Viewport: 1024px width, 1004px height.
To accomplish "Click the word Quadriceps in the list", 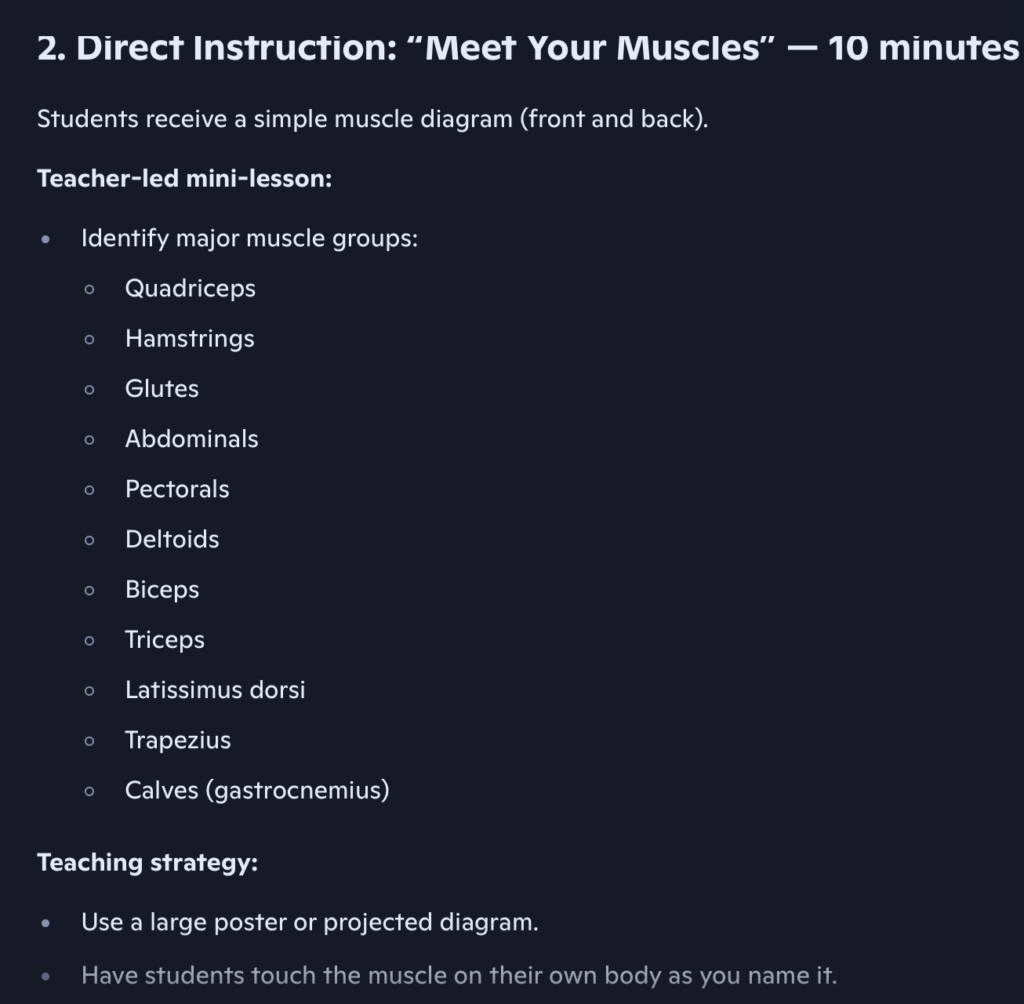I will [190, 289].
